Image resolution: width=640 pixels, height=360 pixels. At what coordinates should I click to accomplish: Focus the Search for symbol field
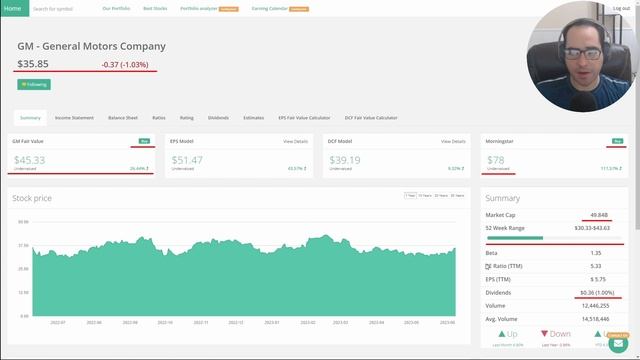53,9
